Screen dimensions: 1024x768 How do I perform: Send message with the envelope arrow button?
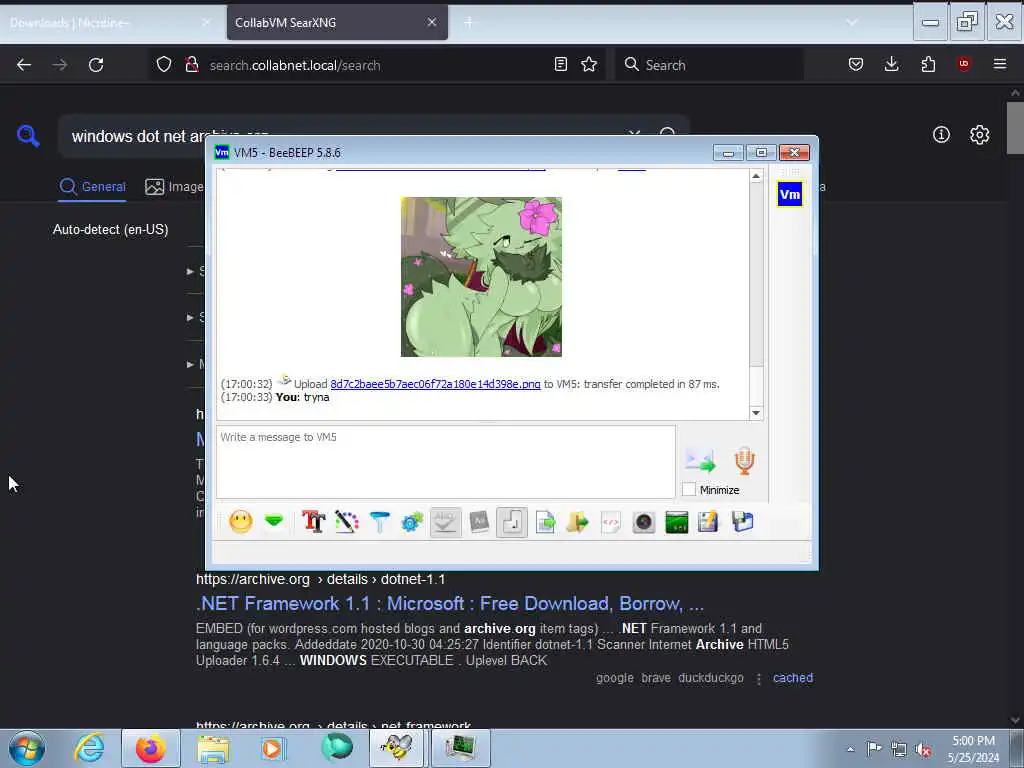click(700, 460)
